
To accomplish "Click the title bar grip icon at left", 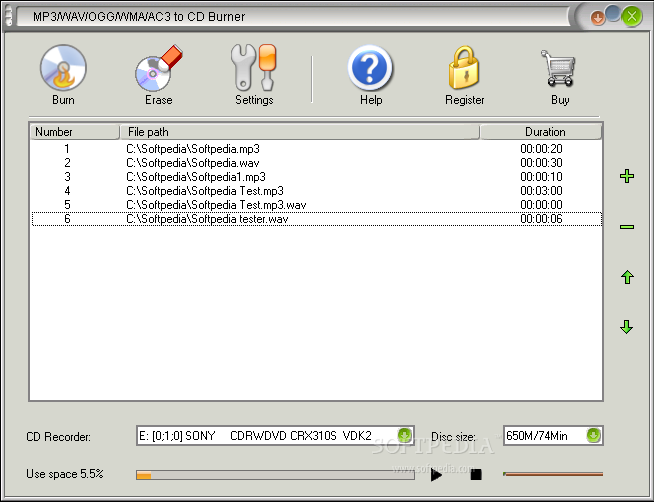I will coord(9,17).
